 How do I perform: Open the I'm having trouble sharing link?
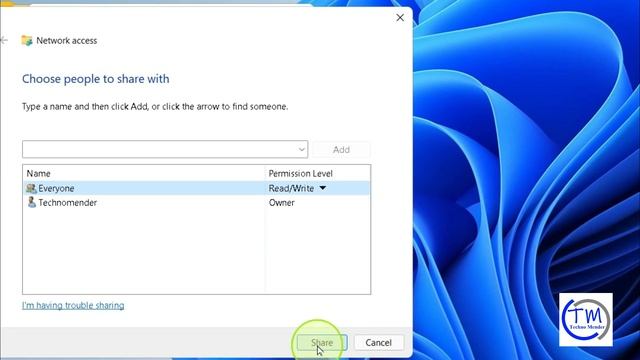pos(73,305)
